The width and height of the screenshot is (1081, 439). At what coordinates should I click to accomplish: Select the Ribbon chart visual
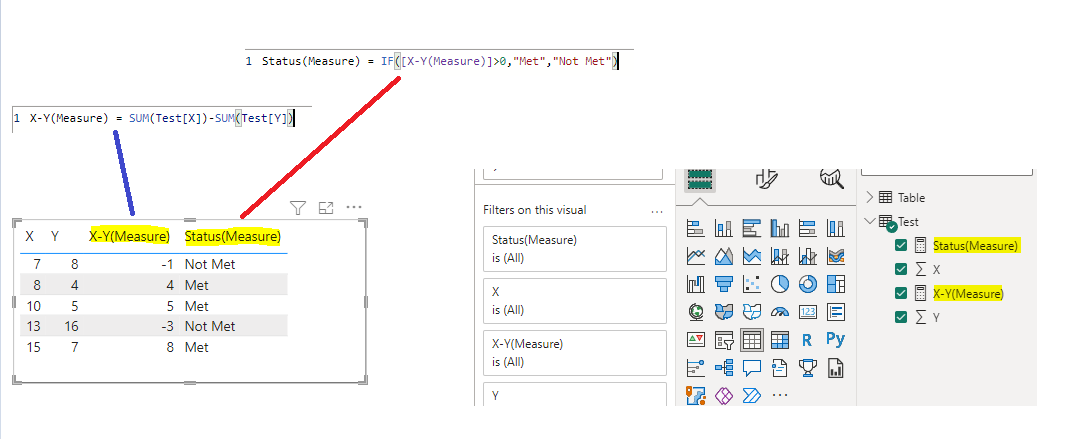(836, 256)
